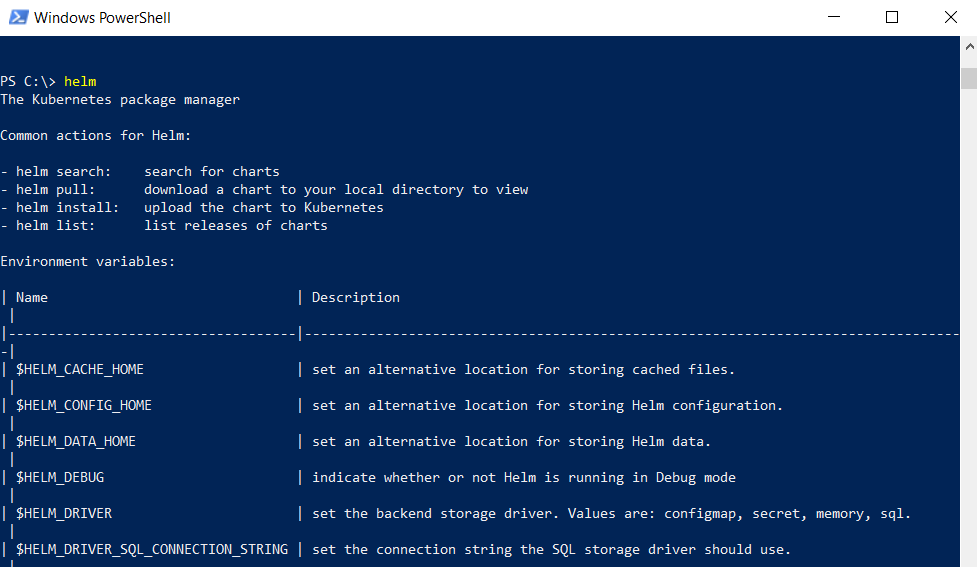Click the 'PS C:\>' prompt
The height and width of the screenshot is (567, 977).
[x=28, y=82]
